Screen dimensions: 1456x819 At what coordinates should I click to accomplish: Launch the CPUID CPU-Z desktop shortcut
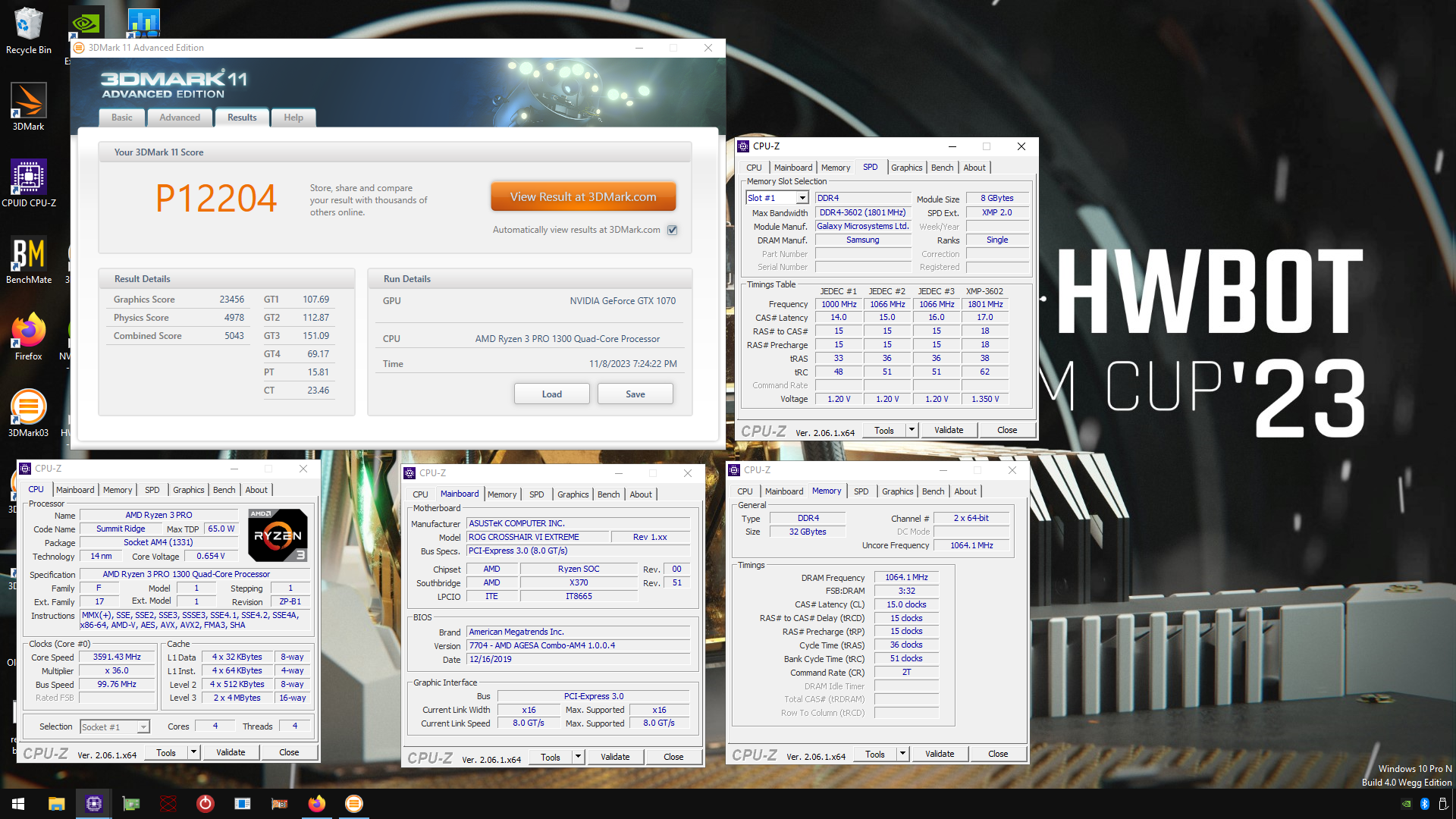click(x=29, y=184)
